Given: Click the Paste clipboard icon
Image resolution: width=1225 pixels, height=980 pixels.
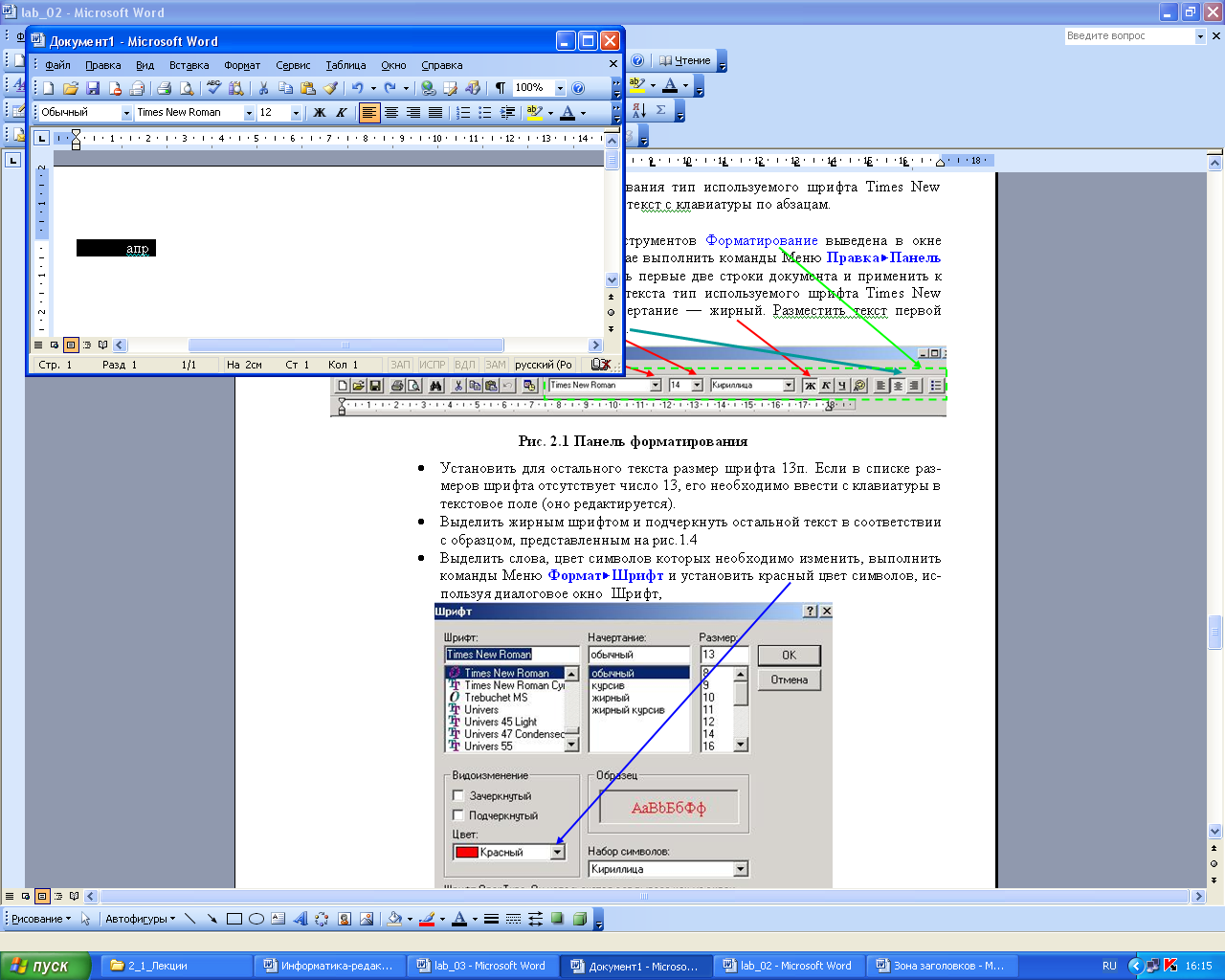Looking at the screenshot, I should 307,88.
